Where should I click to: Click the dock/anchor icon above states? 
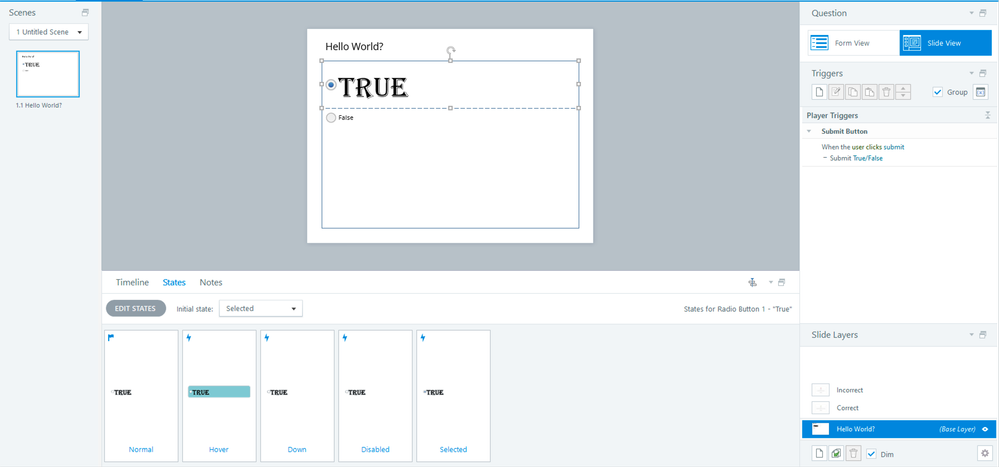[752, 282]
